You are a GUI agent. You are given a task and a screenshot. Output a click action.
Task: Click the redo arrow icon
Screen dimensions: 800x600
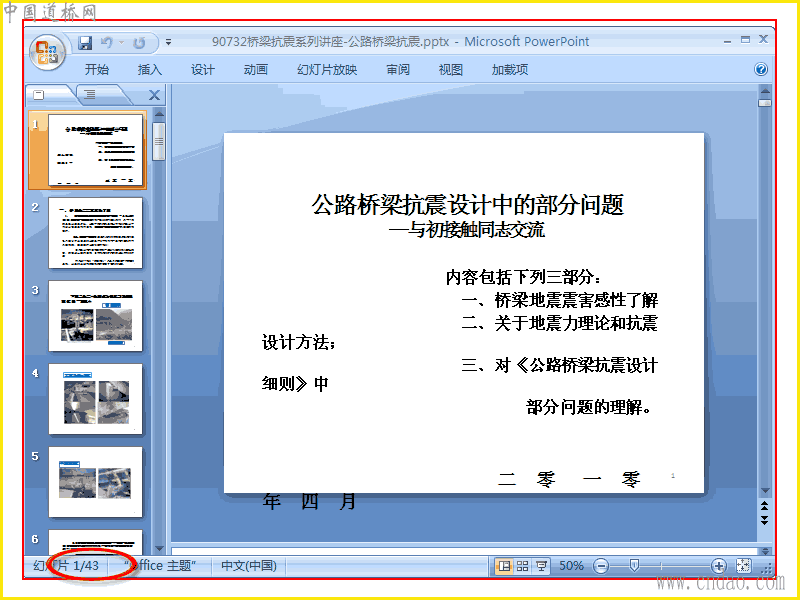click(139, 43)
